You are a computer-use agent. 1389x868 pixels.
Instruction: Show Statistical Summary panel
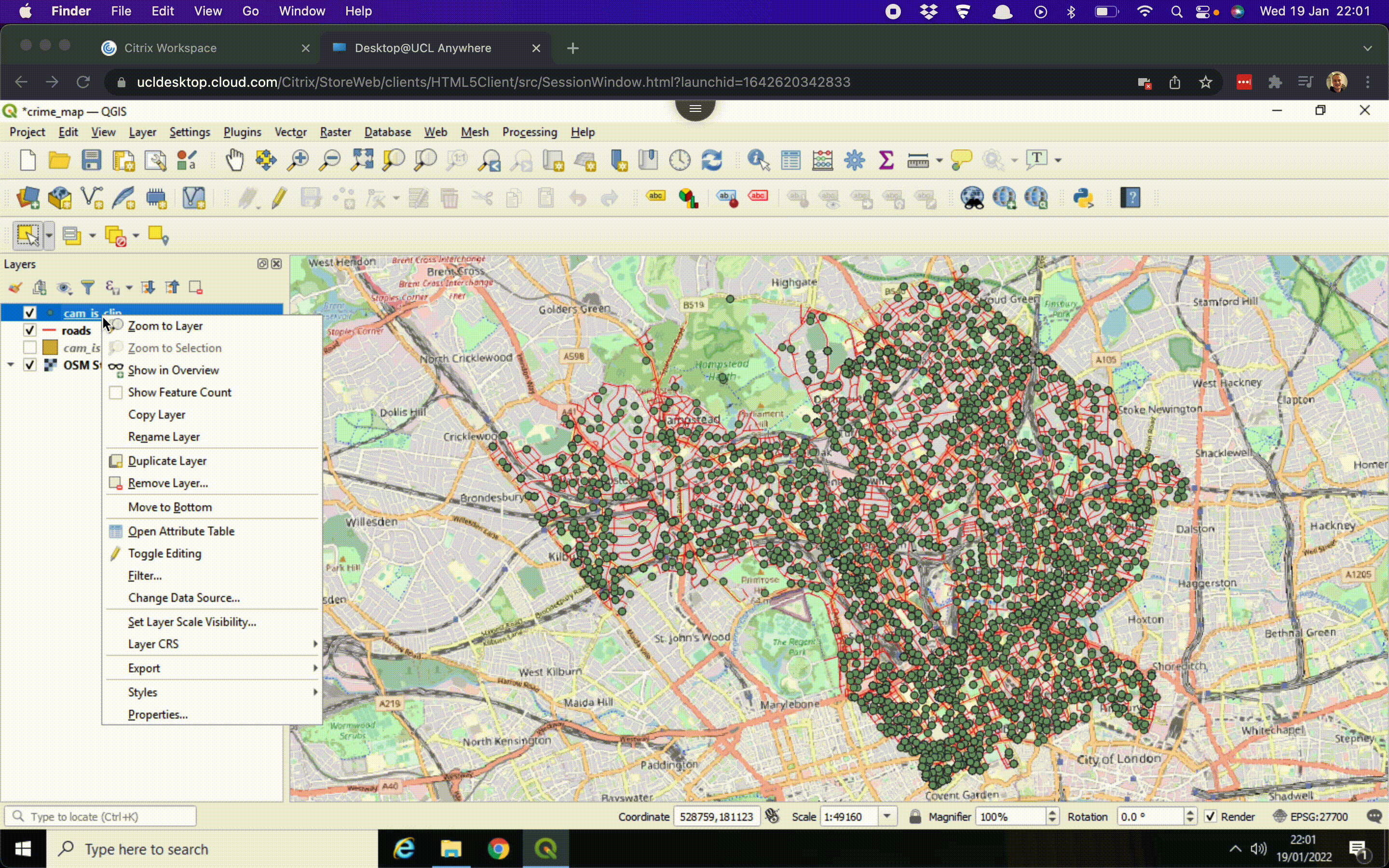click(x=885, y=160)
